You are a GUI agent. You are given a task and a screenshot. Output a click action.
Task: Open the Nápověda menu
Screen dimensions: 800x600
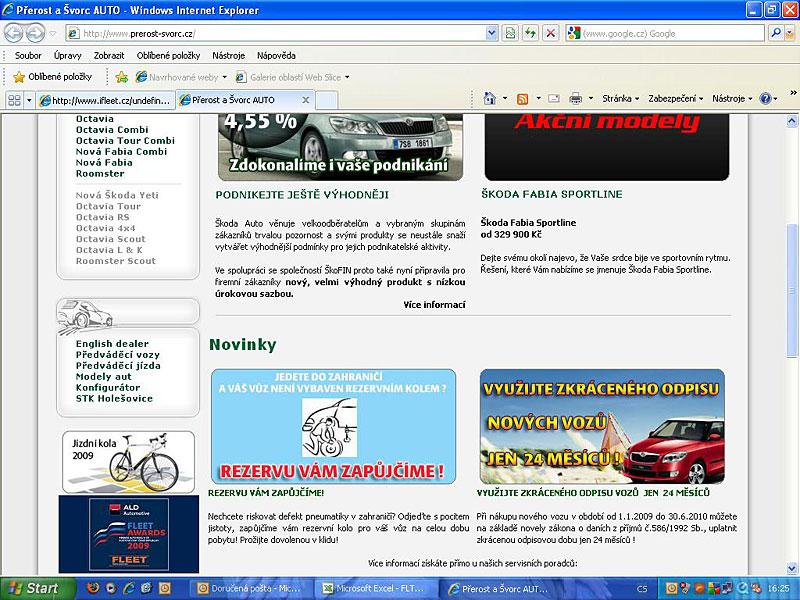pyautogui.click(x=276, y=56)
